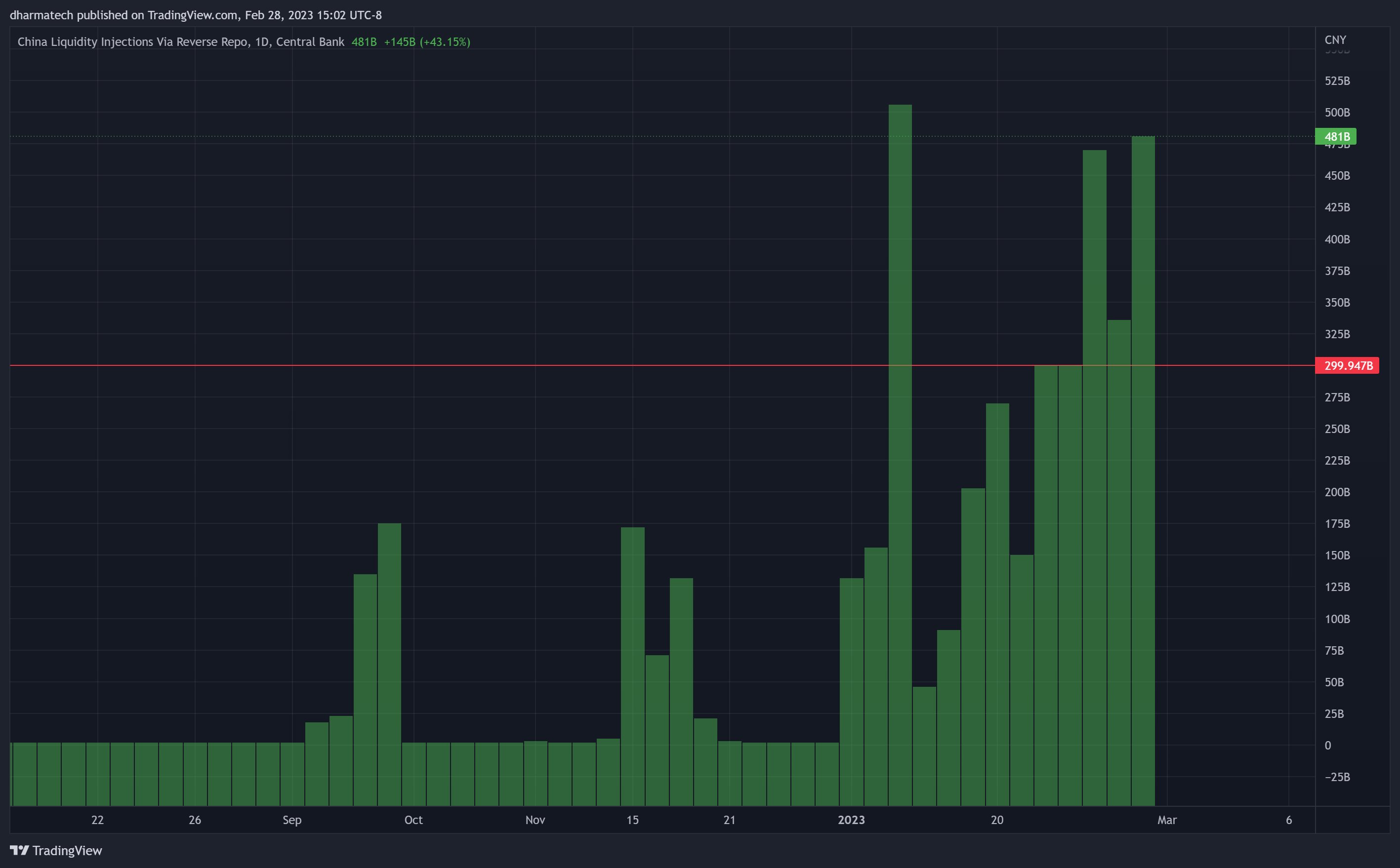
Task: Click the red 299.947B price label
Action: [1347, 366]
